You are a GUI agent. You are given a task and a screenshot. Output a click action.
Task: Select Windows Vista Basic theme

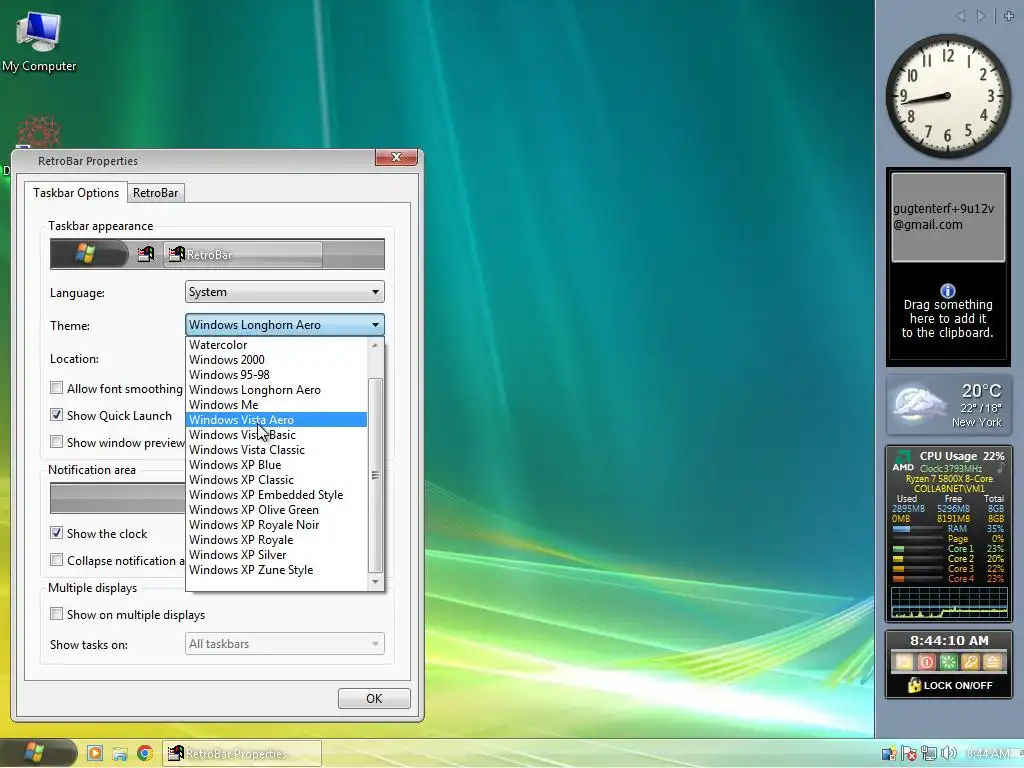tap(277, 435)
